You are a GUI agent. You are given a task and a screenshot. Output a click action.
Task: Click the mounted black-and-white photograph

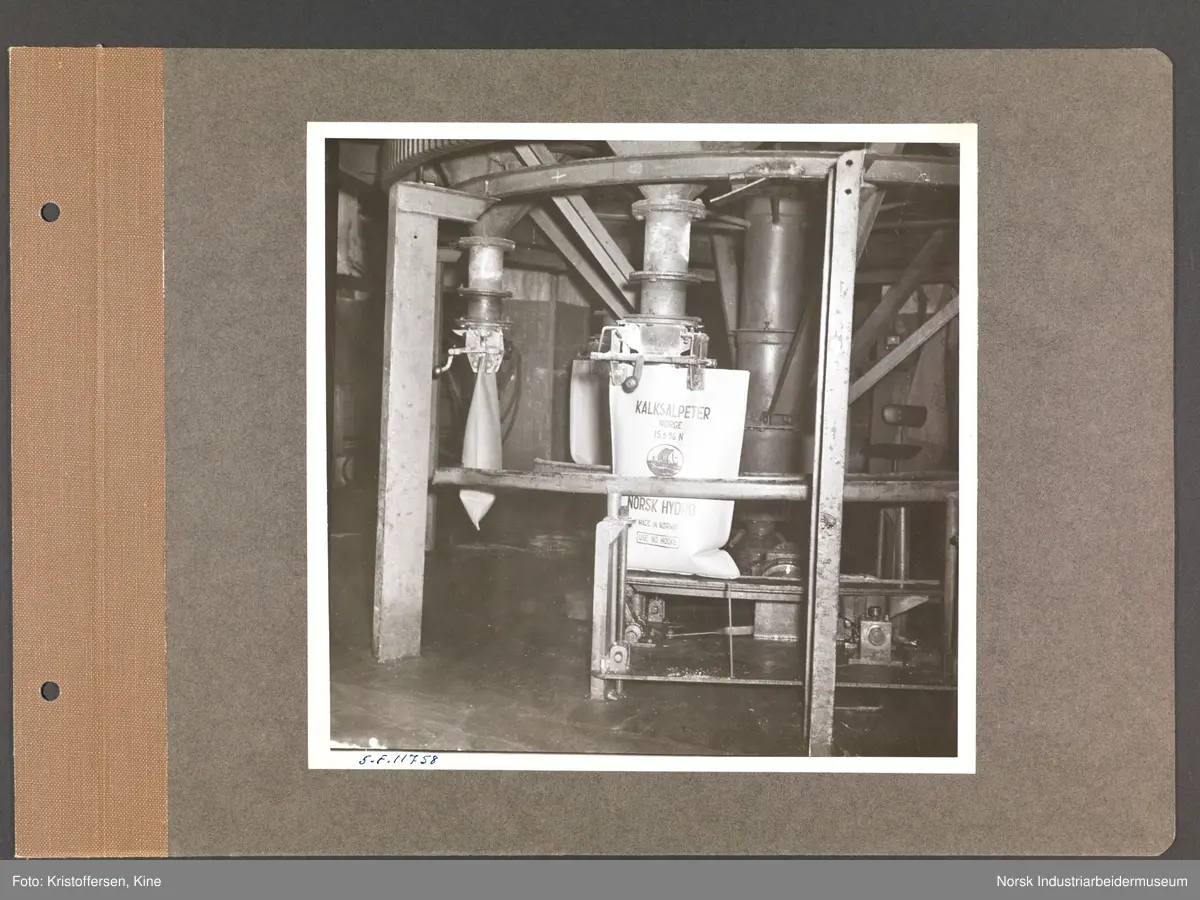(641, 447)
